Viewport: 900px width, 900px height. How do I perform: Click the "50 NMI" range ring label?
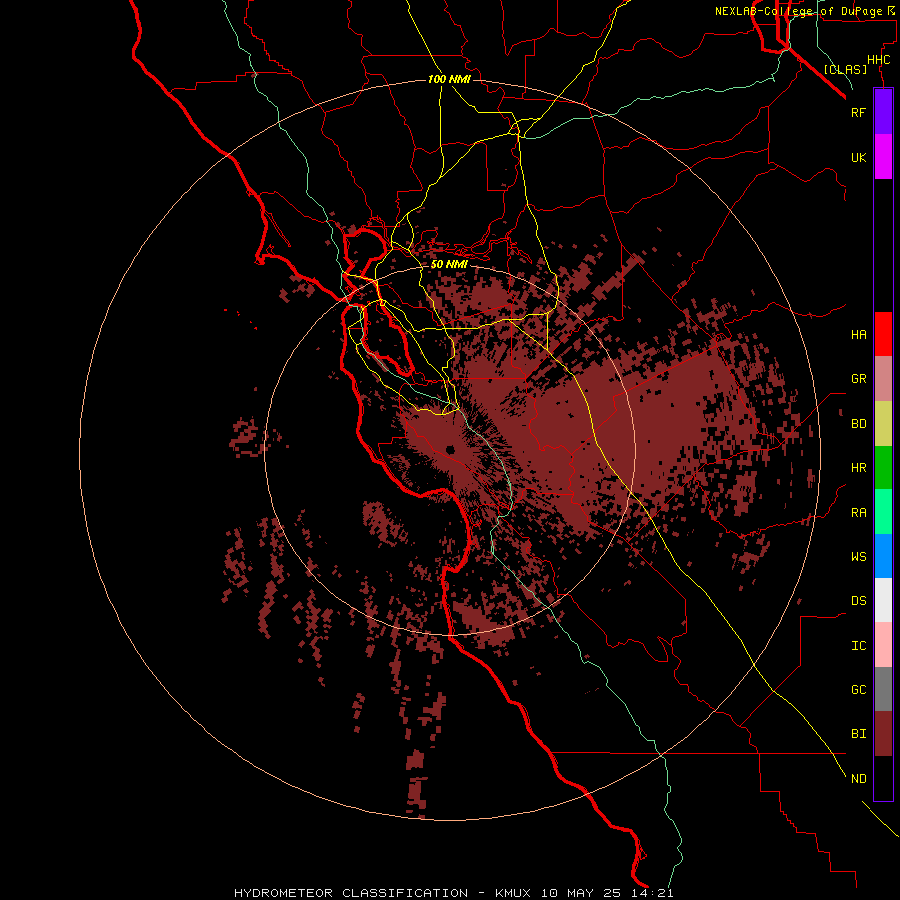(449, 264)
